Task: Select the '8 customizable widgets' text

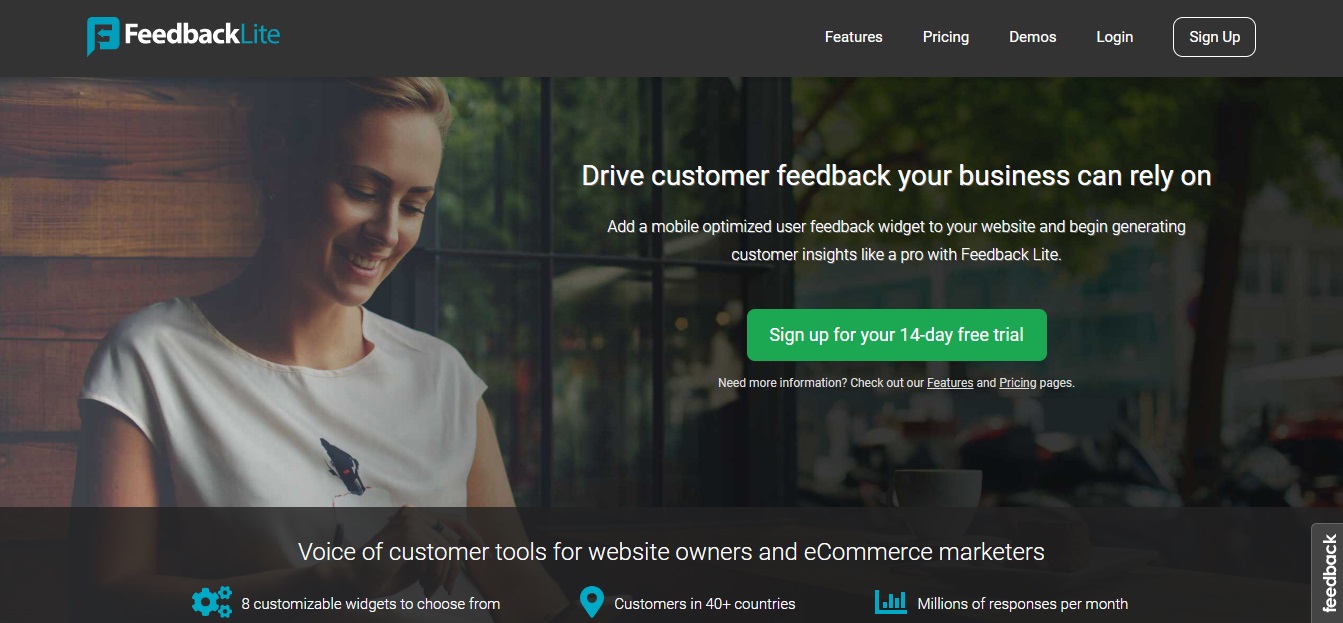Action: click(370, 604)
